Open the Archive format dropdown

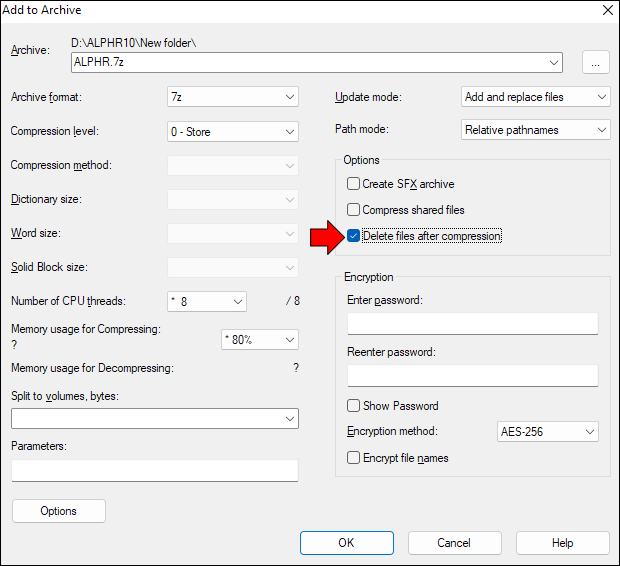coord(233,97)
